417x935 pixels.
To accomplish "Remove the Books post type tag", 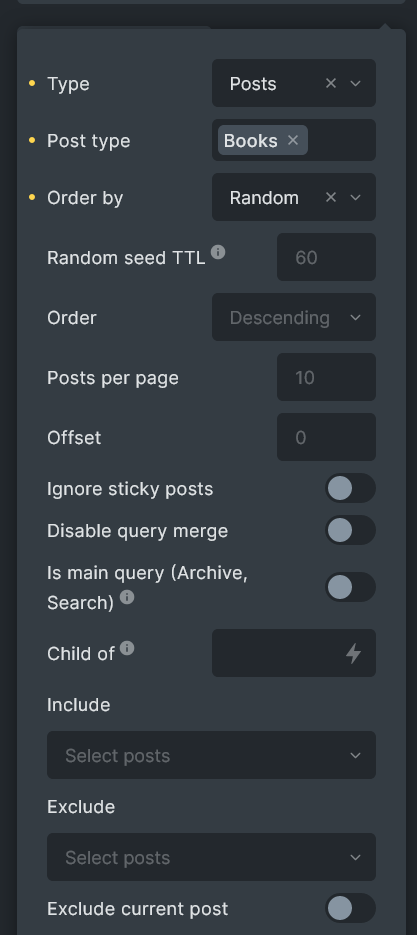I will pos(292,140).
